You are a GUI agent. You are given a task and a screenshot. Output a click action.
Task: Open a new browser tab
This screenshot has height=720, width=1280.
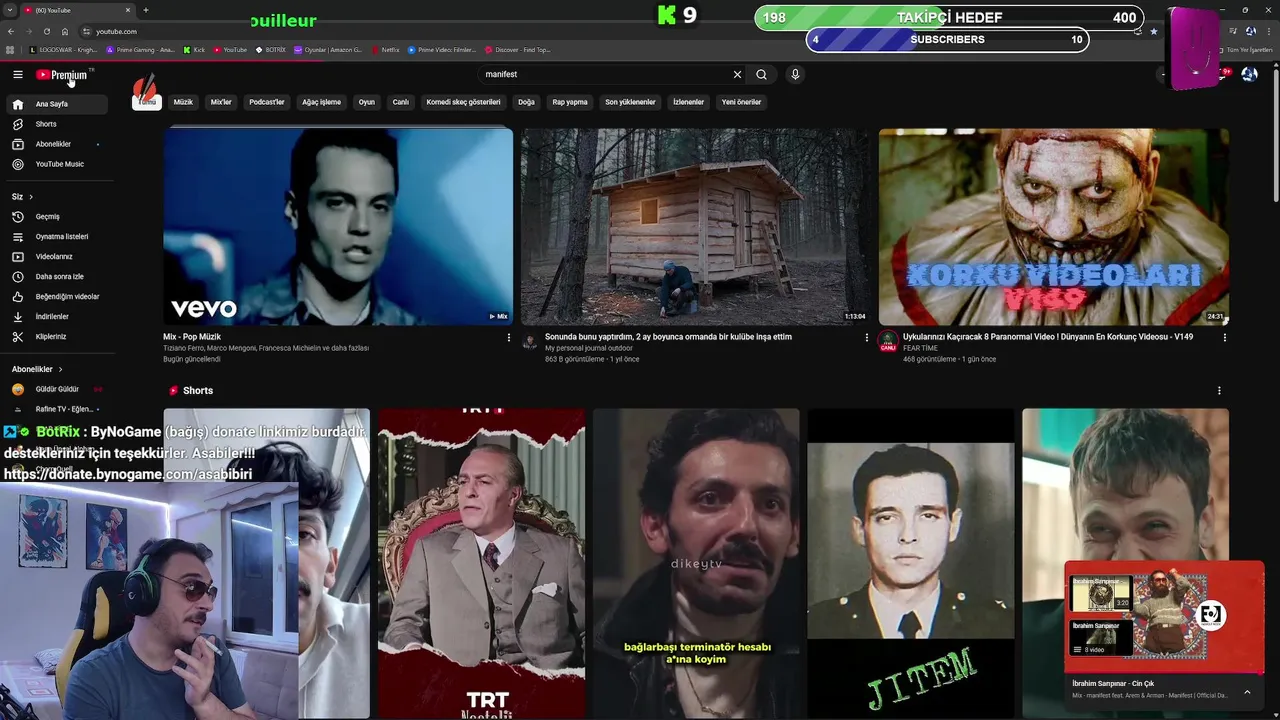[146, 10]
